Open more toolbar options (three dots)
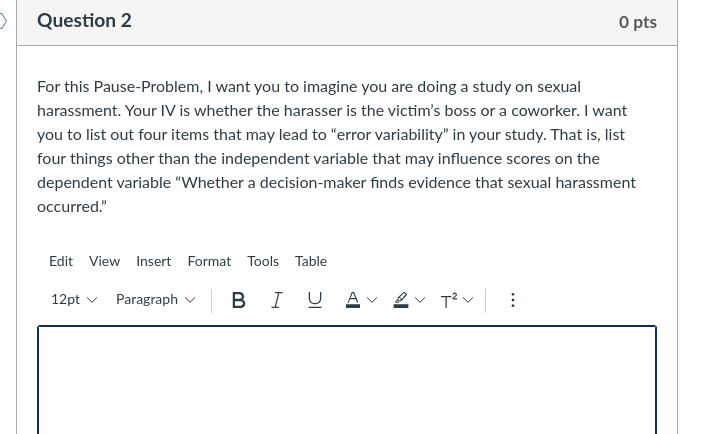 513,300
